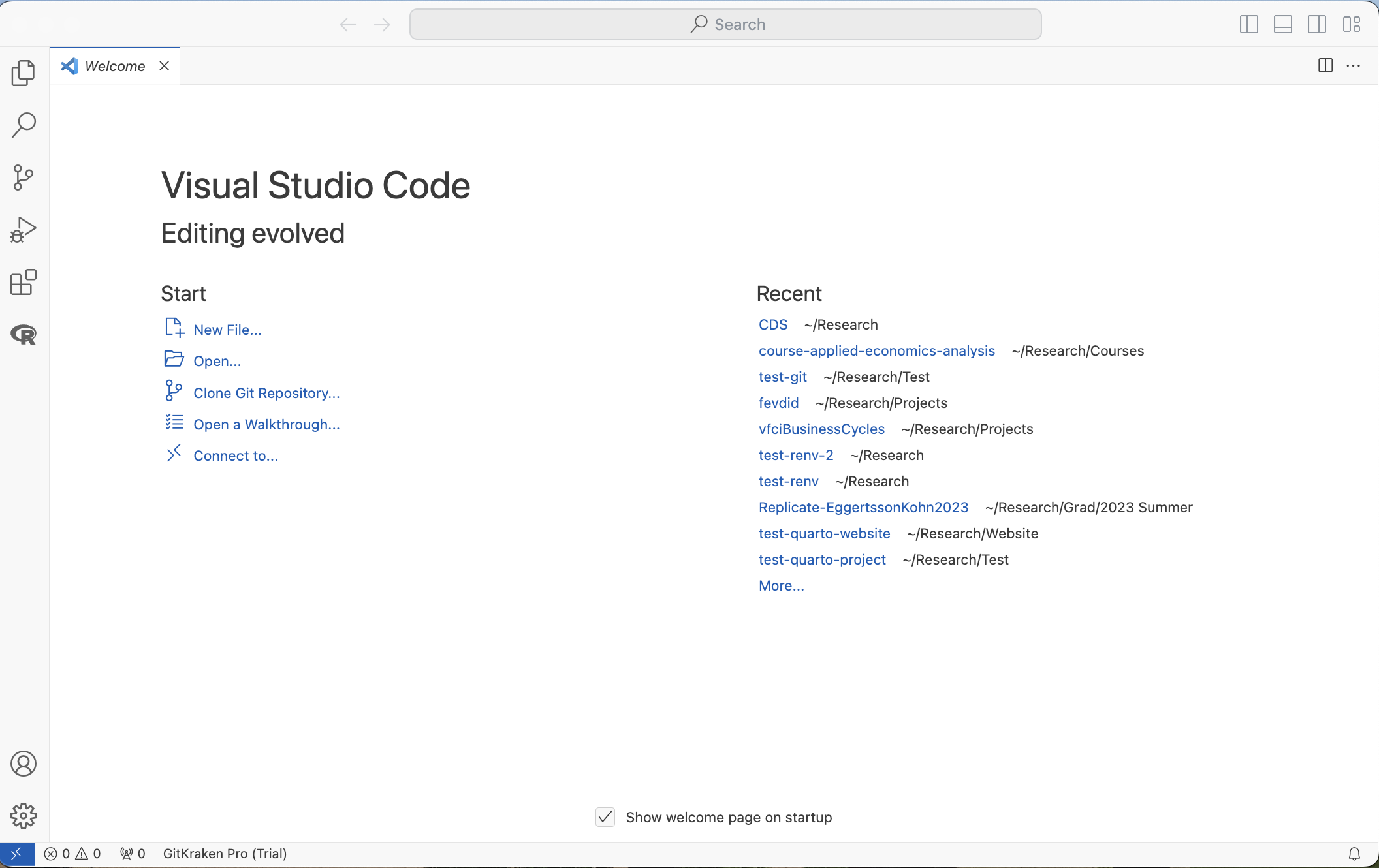Toggle the secondary side bar layout button
This screenshot has height=868, width=1379.
[1317, 25]
